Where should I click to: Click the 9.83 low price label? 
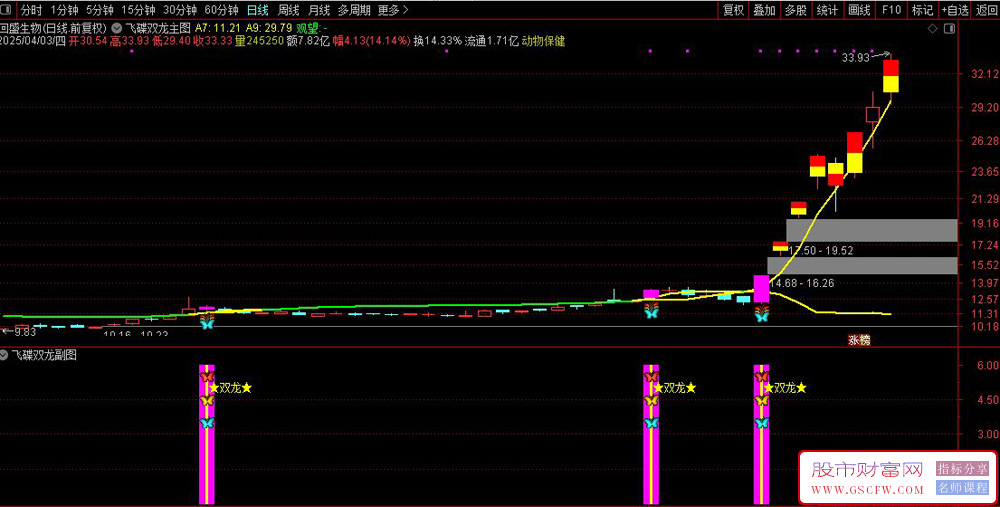(x=26, y=332)
